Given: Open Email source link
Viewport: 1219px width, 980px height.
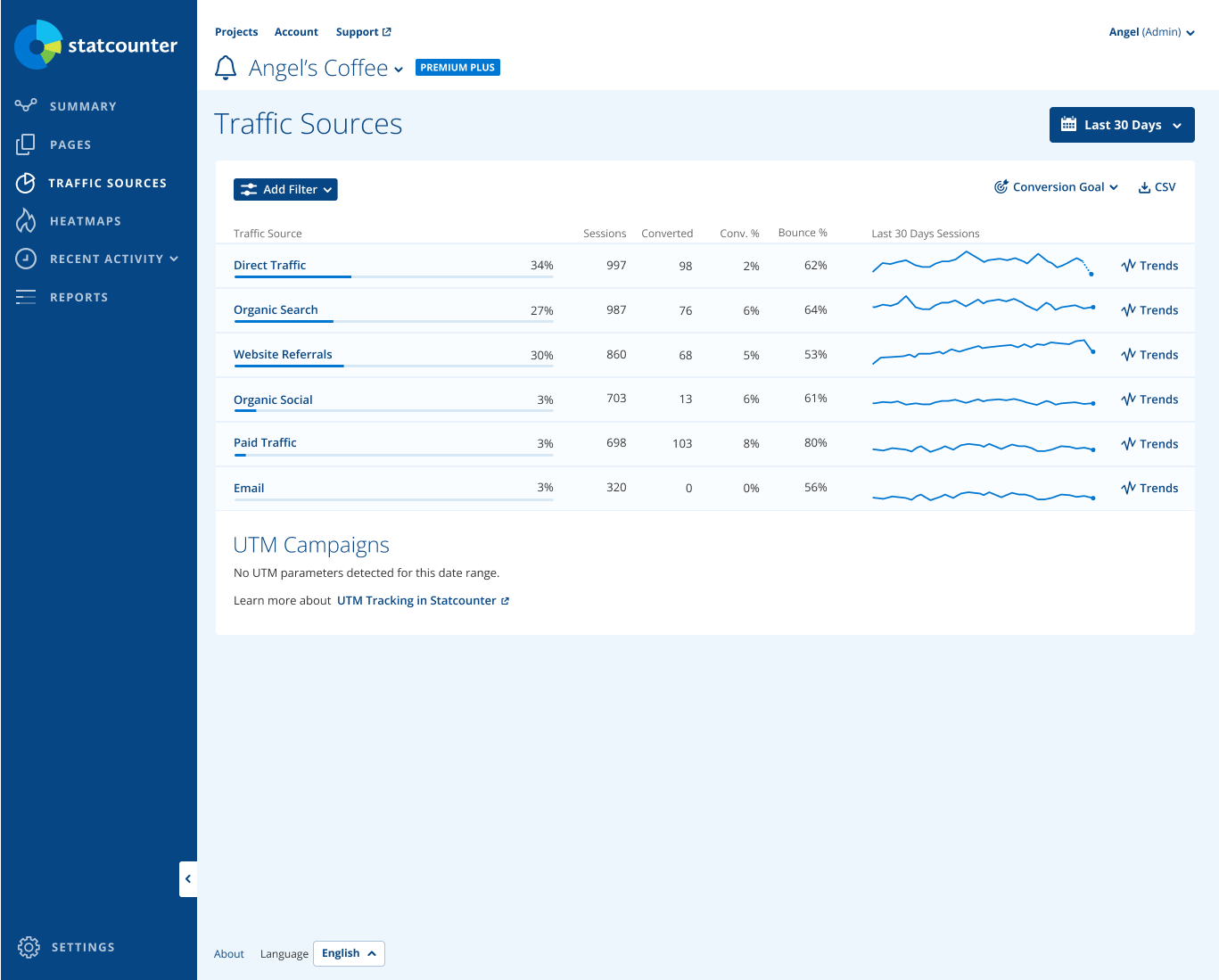Looking at the screenshot, I should point(249,488).
